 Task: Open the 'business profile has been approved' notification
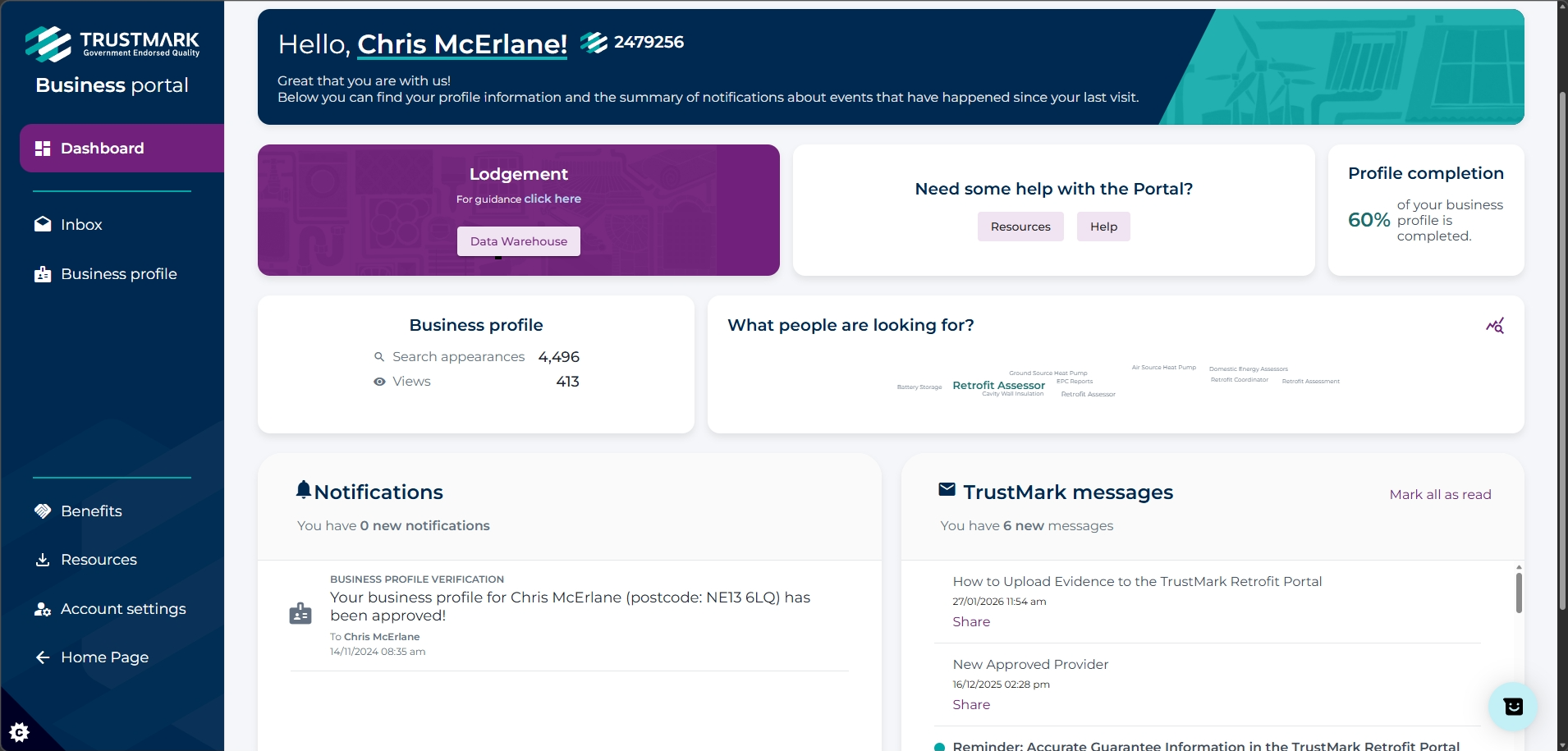pyautogui.click(x=570, y=607)
